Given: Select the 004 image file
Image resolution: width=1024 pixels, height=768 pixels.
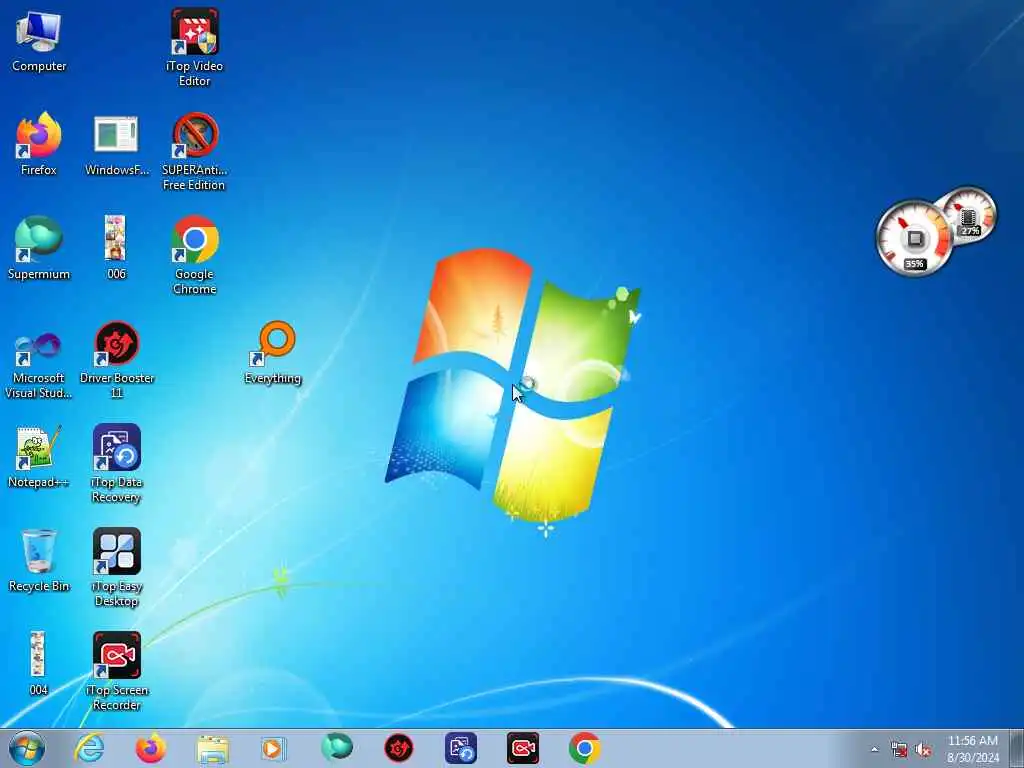Looking at the screenshot, I should point(39,664).
